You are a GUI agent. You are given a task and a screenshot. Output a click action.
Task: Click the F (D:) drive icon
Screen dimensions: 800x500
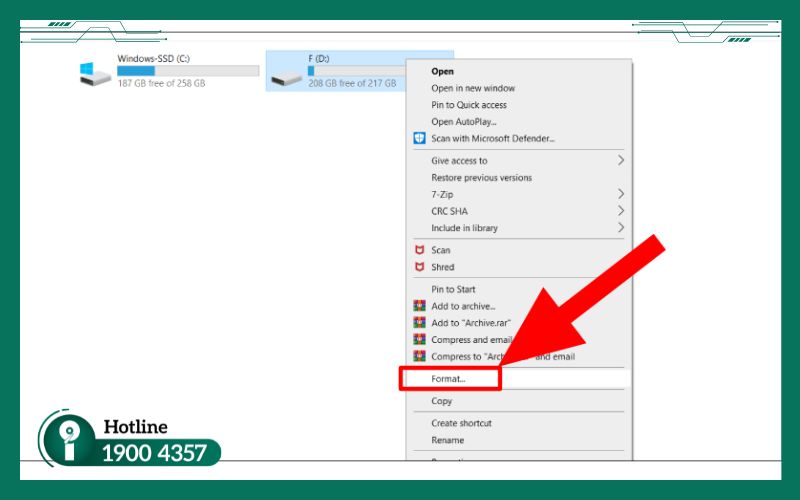click(286, 74)
